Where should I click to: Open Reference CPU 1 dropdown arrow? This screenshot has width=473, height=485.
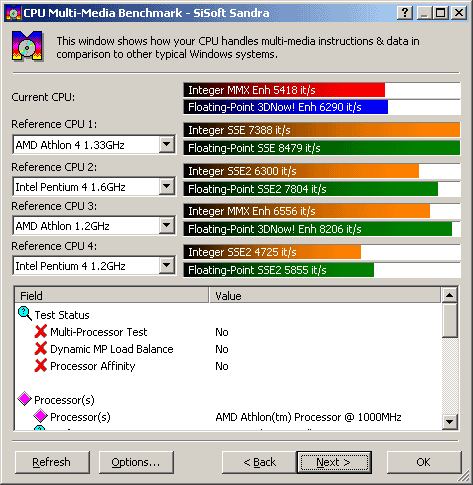pos(167,145)
